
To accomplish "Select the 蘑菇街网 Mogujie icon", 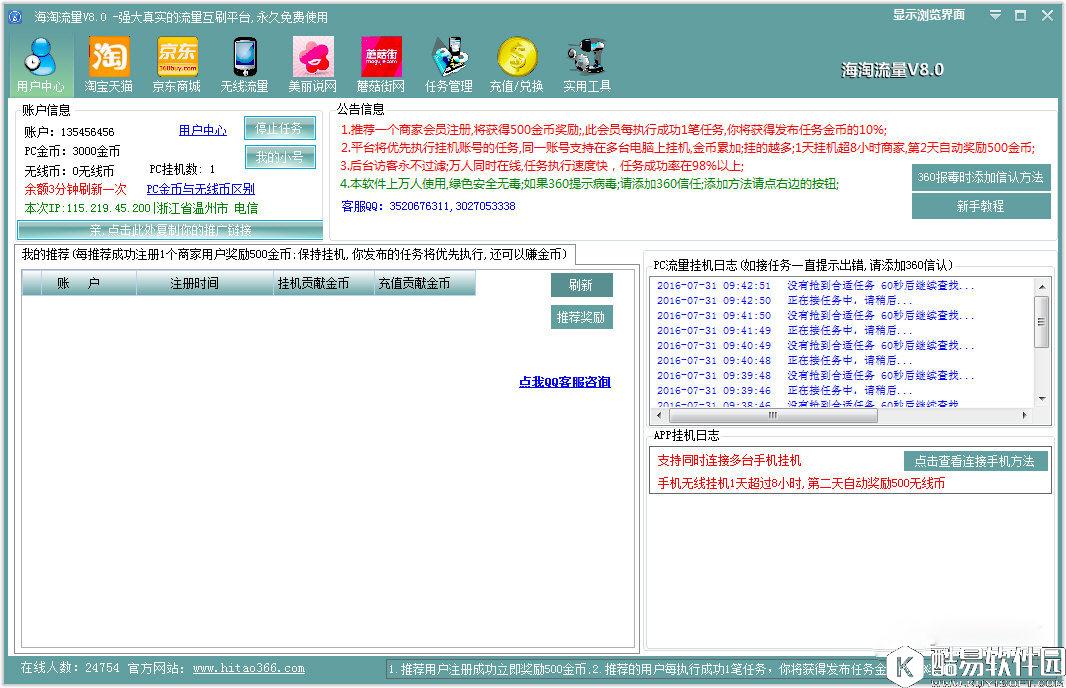I will point(380,63).
